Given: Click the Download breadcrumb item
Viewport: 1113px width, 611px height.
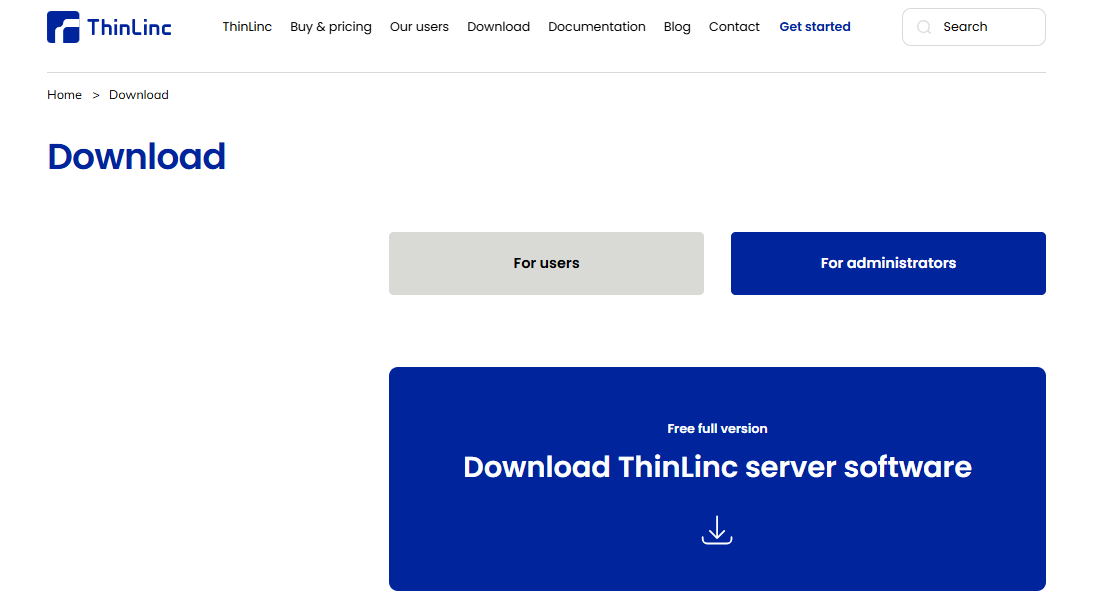Looking at the screenshot, I should 139,95.
